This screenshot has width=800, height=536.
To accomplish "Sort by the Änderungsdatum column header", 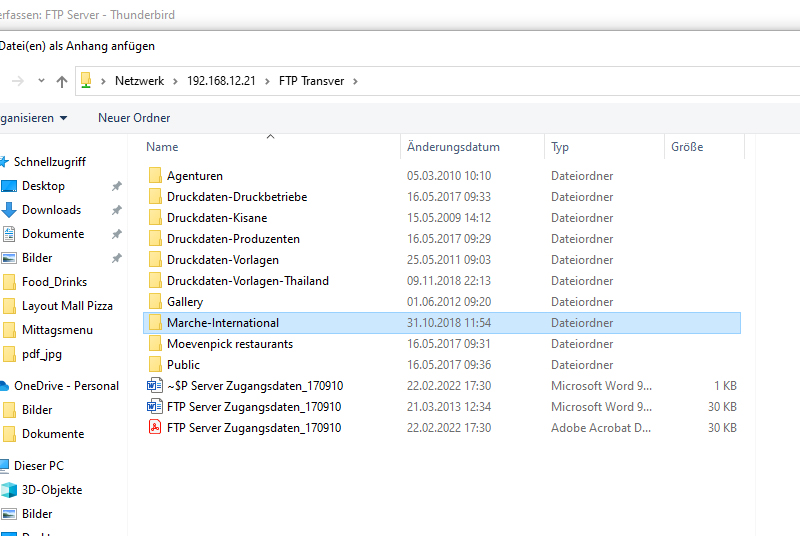I will click(453, 147).
